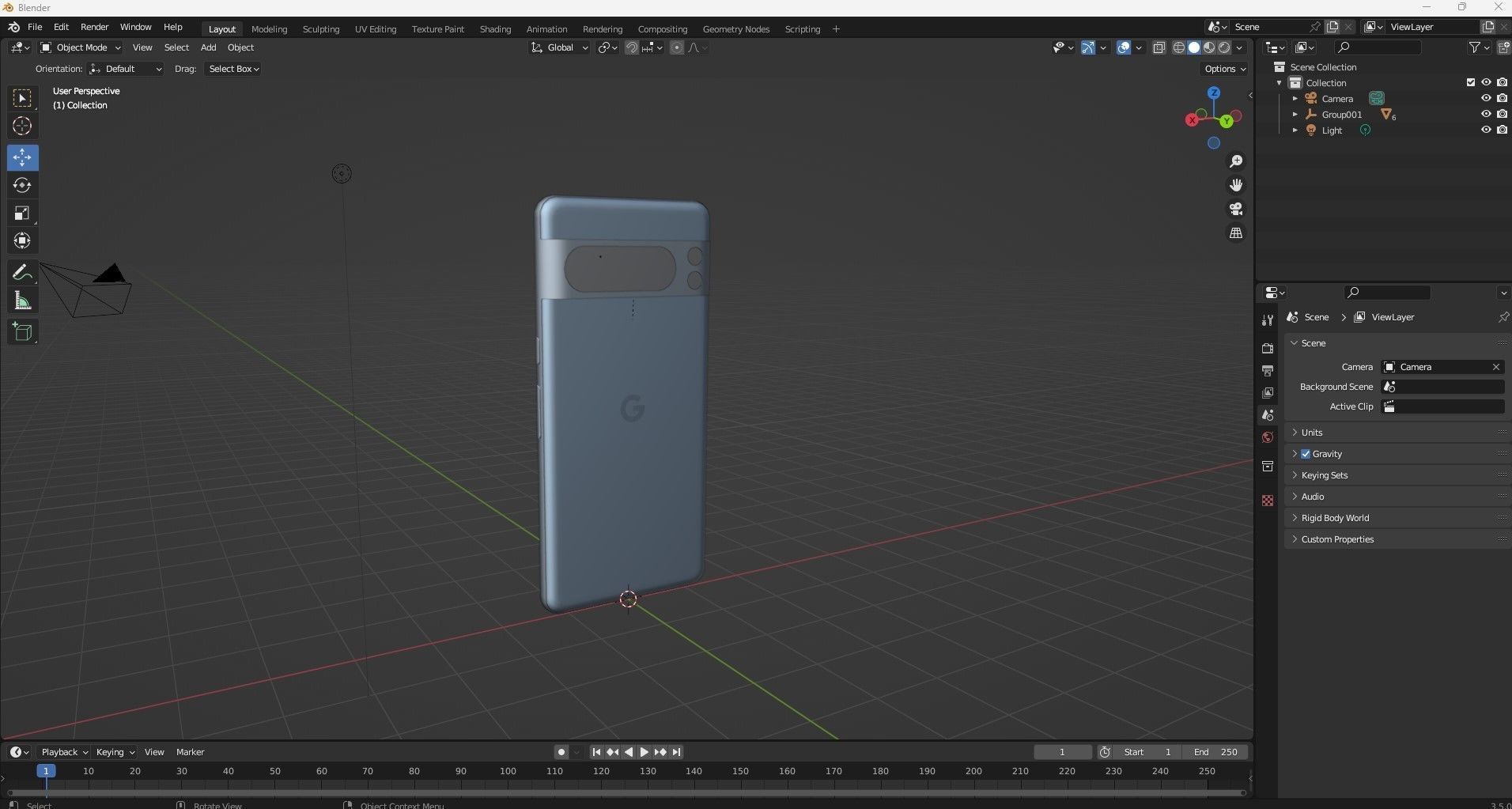Toggle snapping magnet
This screenshot has height=809, width=1512.
click(631, 47)
